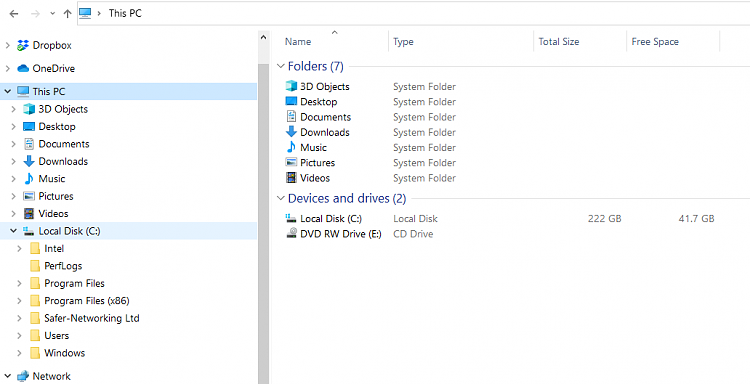Expand the Windows folder node
This screenshot has width=750, height=384.
pyautogui.click(x=20, y=353)
